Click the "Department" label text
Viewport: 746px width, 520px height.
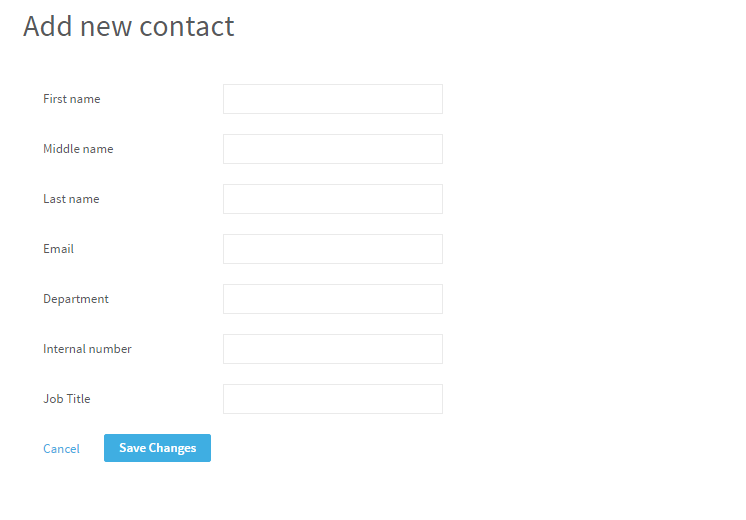pyautogui.click(x=76, y=299)
